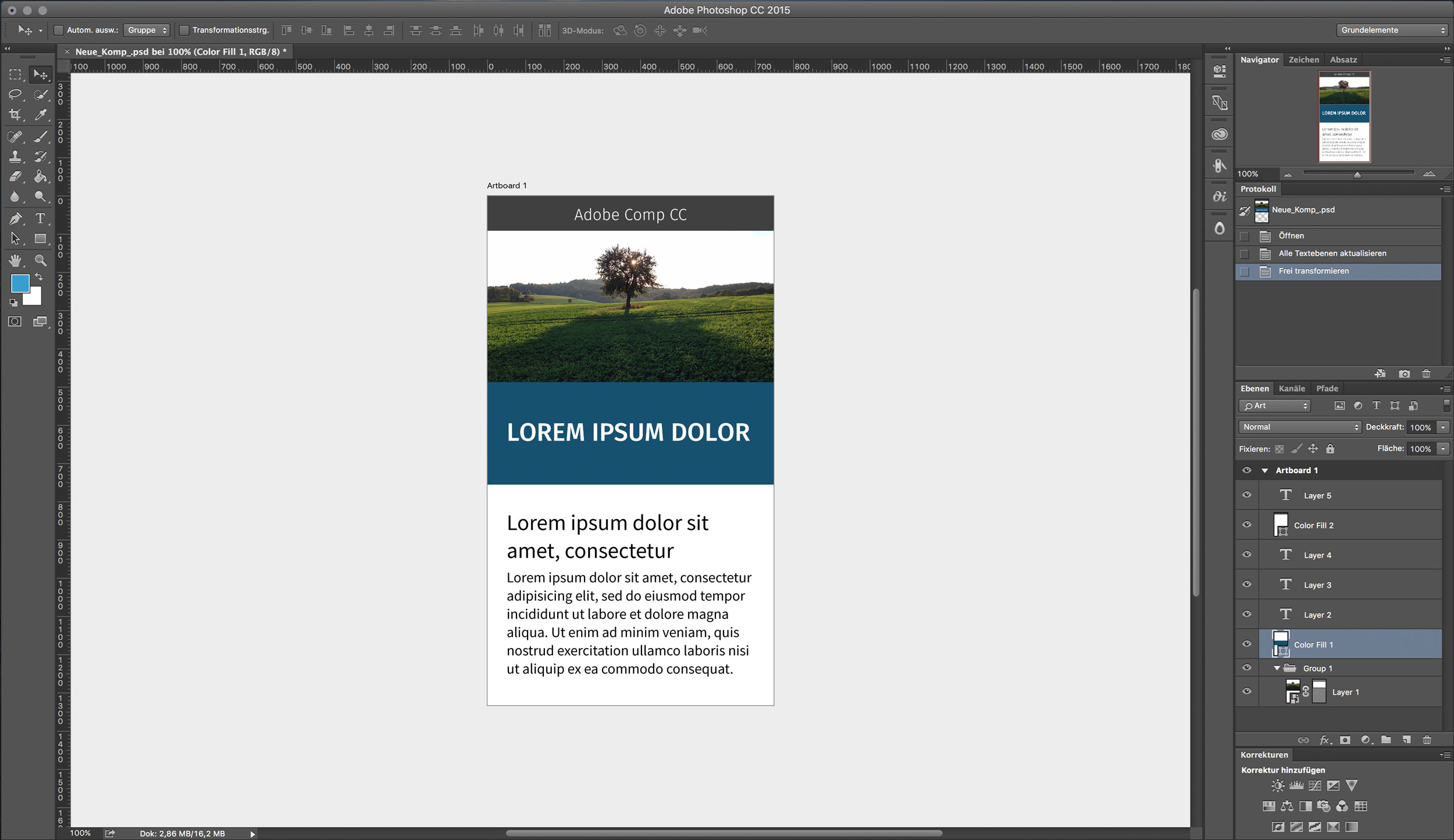Image resolution: width=1454 pixels, height=840 pixels.
Task: Open the Move tool preset picker arrow
Action: [x=41, y=30]
